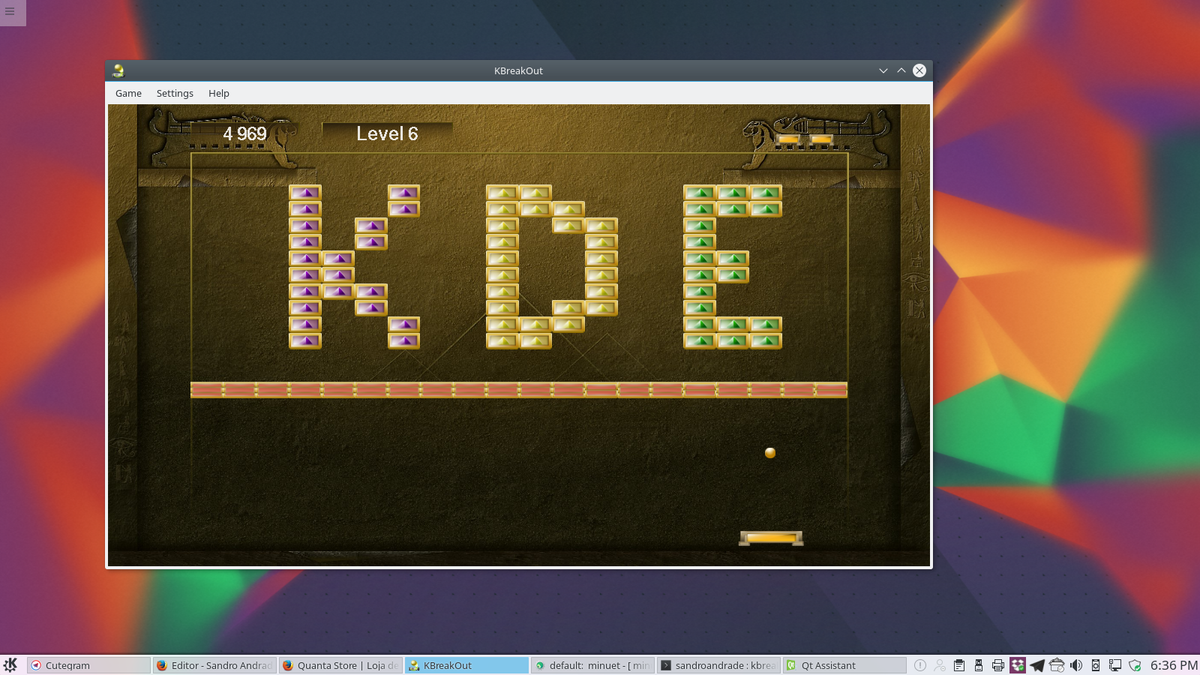Open the clipboard tray icon
The width and height of the screenshot is (1200, 675).
pyautogui.click(x=959, y=665)
